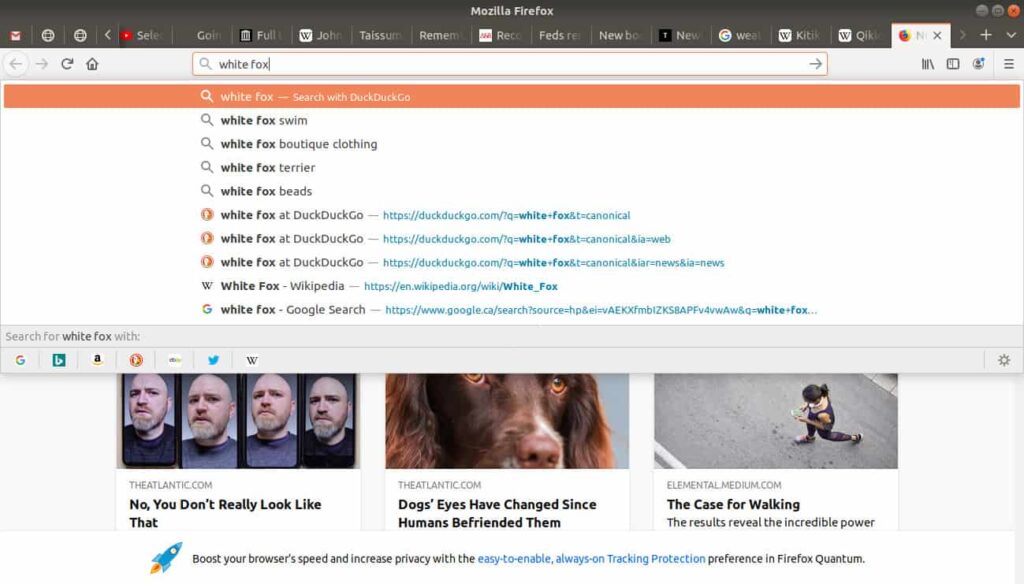
Task: Open the Firefox account icon
Action: (x=978, y=64)
